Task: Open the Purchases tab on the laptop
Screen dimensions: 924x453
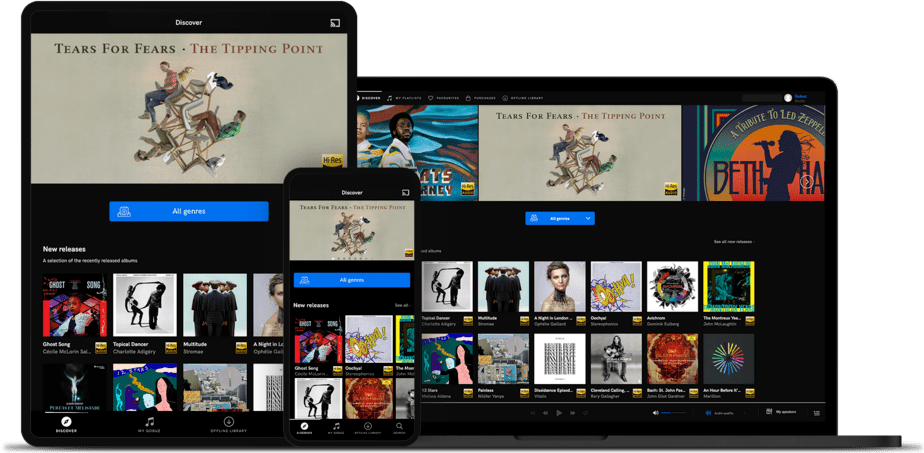Action: pyautogui.click(x=482, y=98)
